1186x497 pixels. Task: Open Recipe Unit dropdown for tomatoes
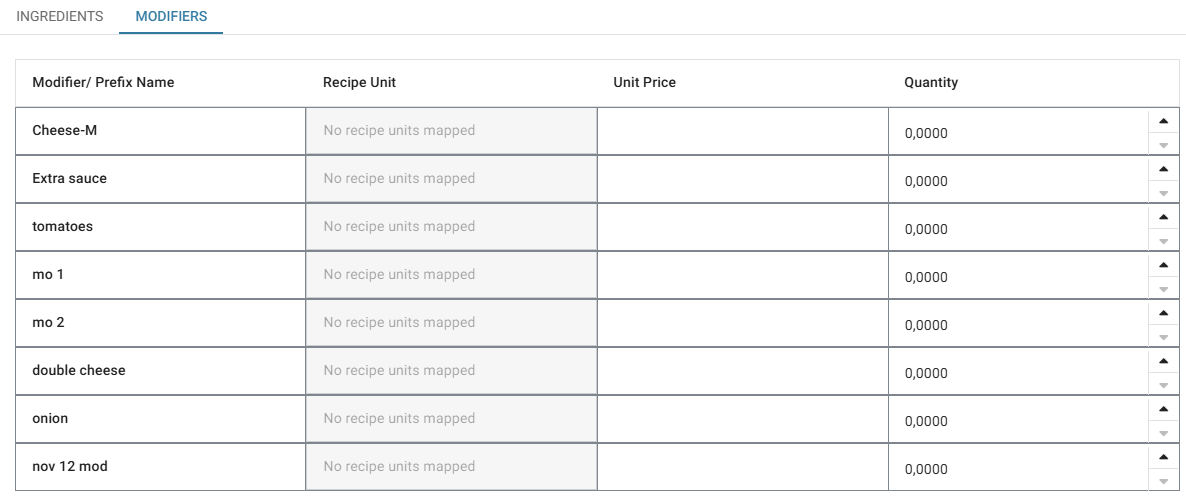[451, 227]
